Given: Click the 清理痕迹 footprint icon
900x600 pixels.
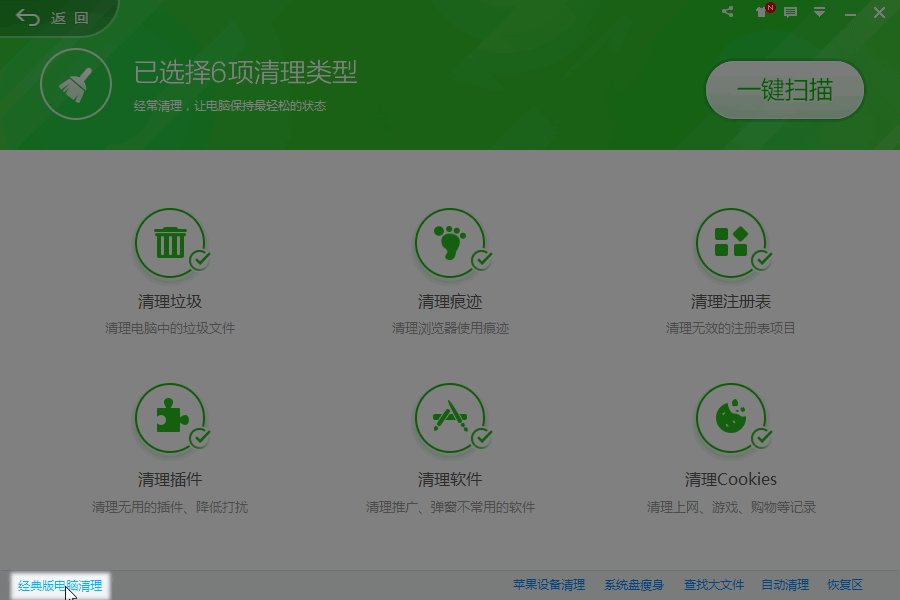Looking at the screenshot, I should click(452, 241).
